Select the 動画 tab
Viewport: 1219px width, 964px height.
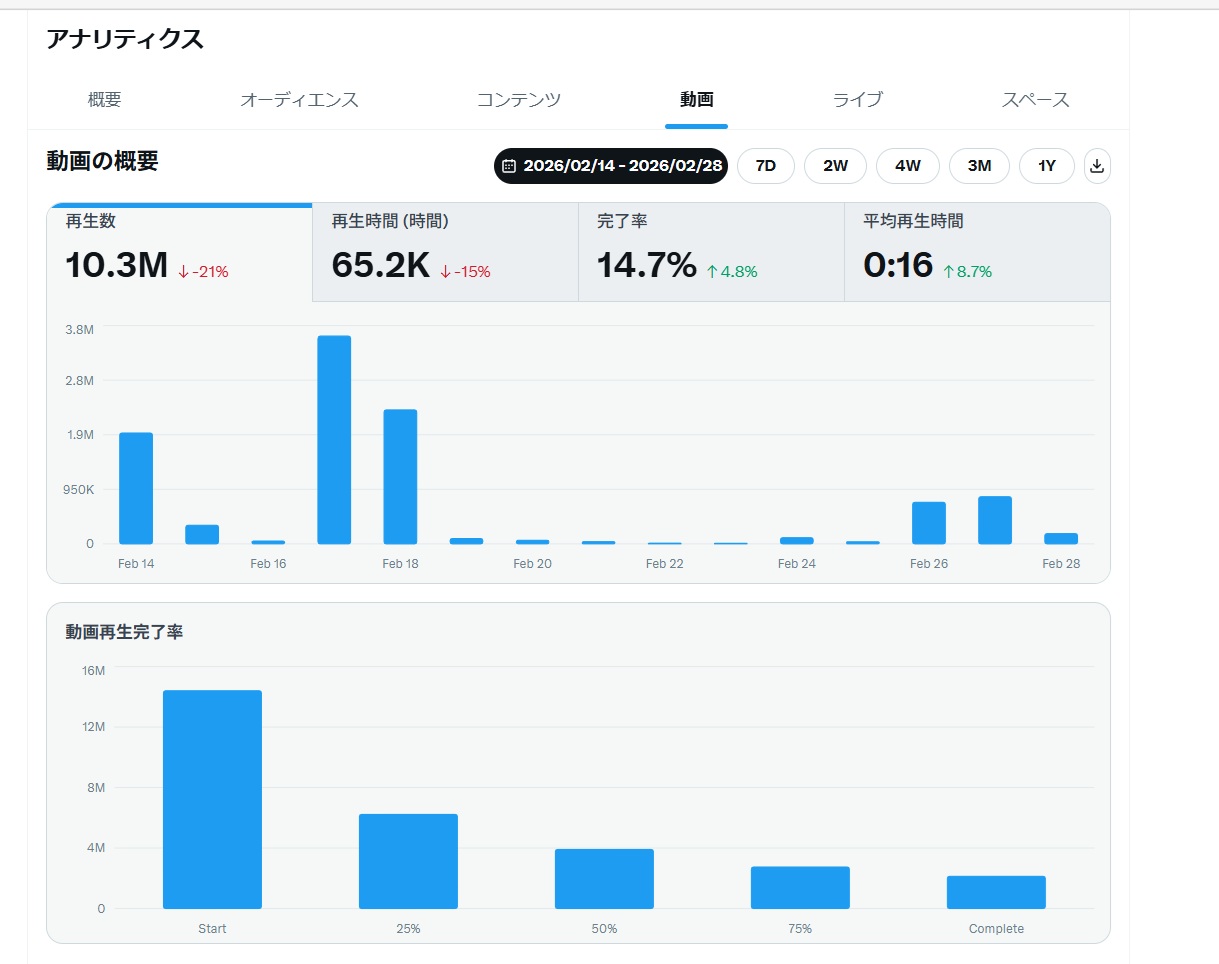tap(696, 100)
